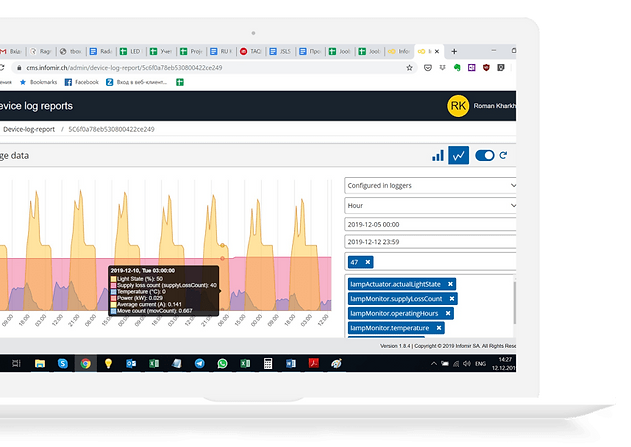Click the start date field 2019-12-05 00:00
631x447 pixels.
[430, 225]
